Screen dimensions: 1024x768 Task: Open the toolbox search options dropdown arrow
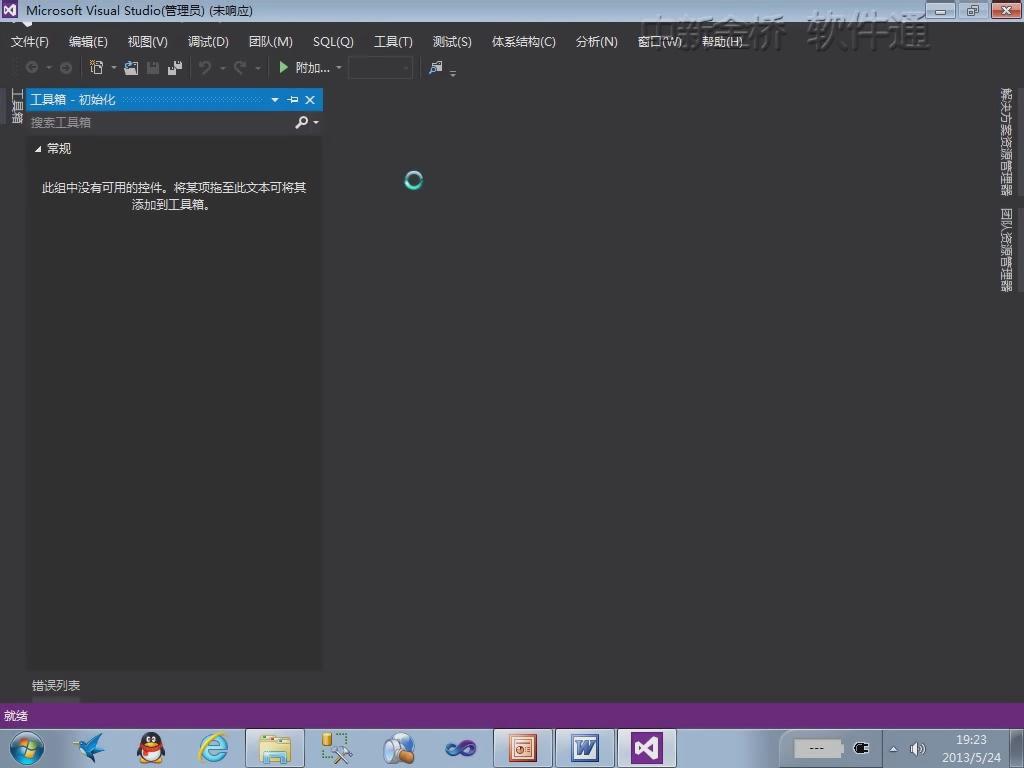[x=316, y=122]
